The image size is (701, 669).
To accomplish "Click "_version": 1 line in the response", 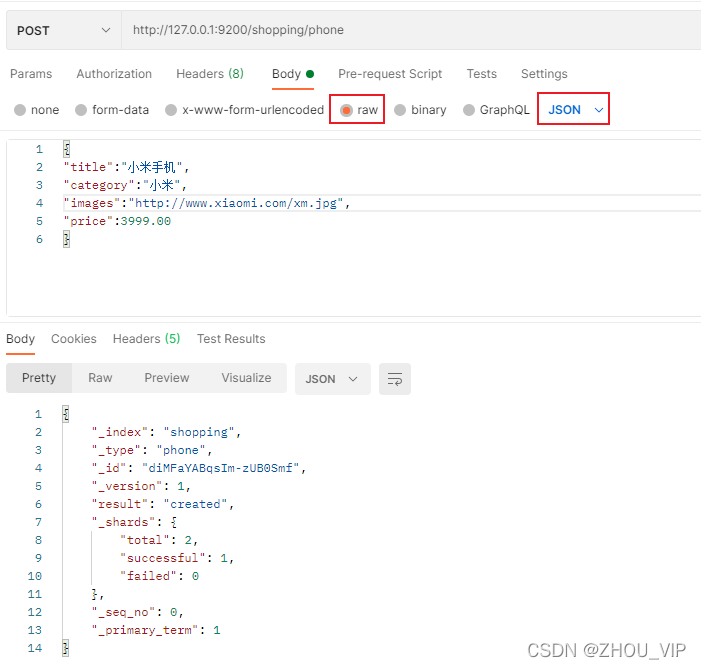I will 141,486.
